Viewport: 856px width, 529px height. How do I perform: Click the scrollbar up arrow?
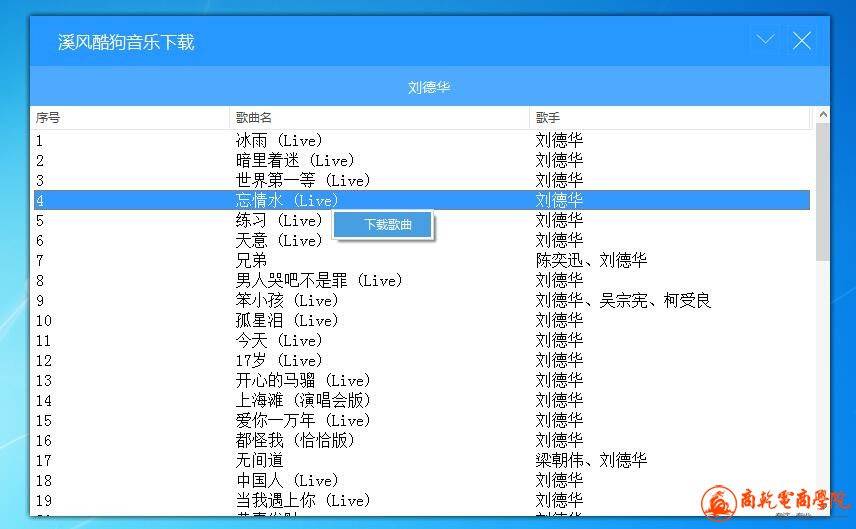tap(823, 115)
